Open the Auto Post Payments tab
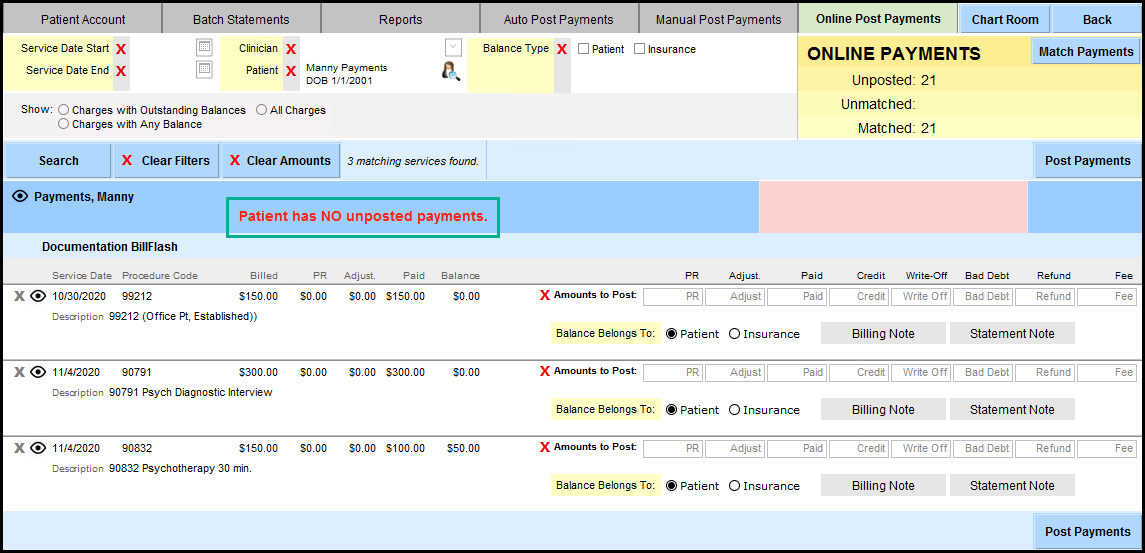 (x=558, y=19)
